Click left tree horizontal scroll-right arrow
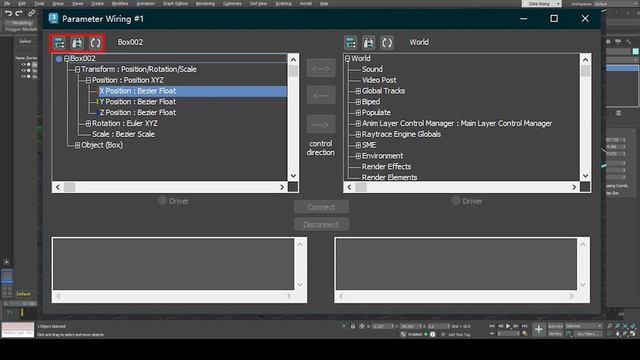The width and height of the screenshot is (640, 360). coord(282,187)
